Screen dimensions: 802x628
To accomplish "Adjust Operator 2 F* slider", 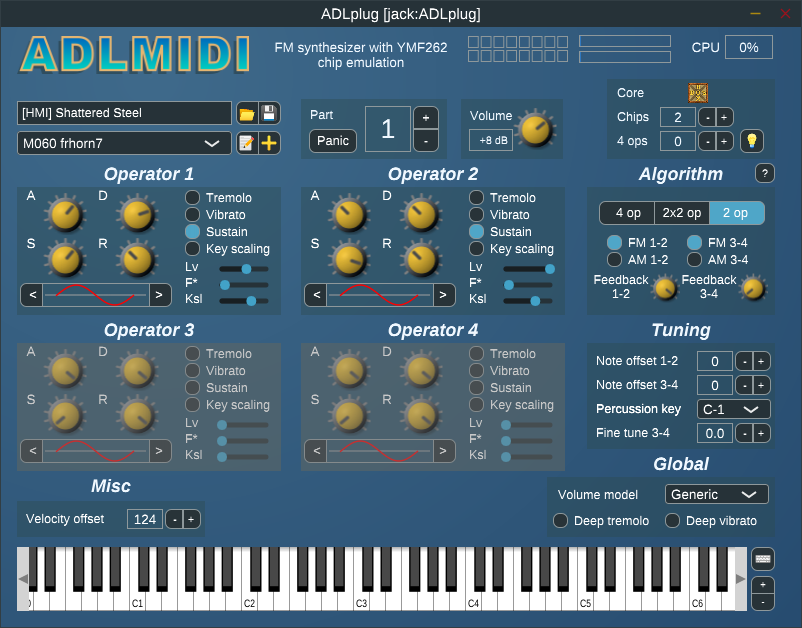I will [528, 285].
